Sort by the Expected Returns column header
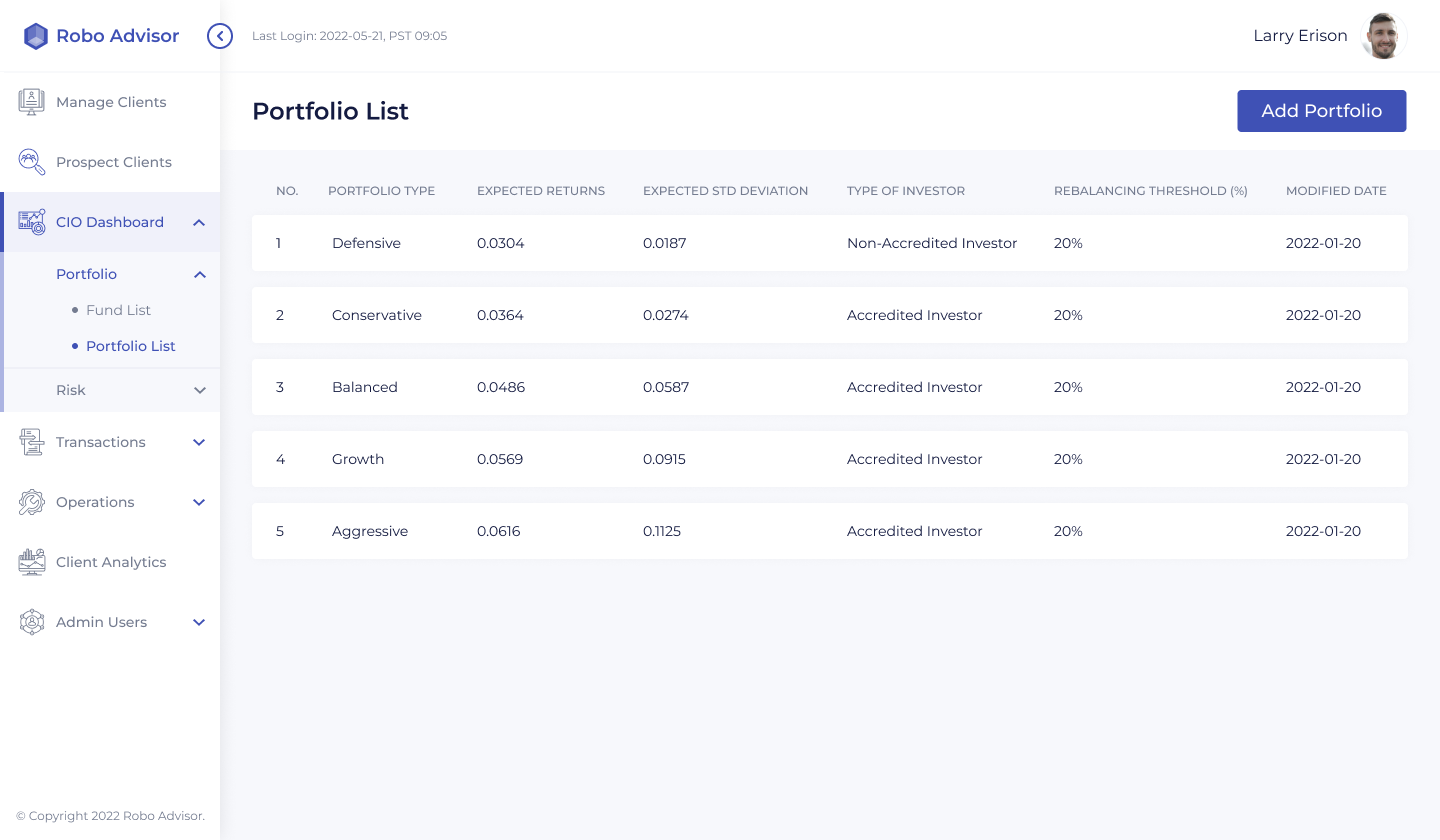1440x840 pixels. pos(540,191)
